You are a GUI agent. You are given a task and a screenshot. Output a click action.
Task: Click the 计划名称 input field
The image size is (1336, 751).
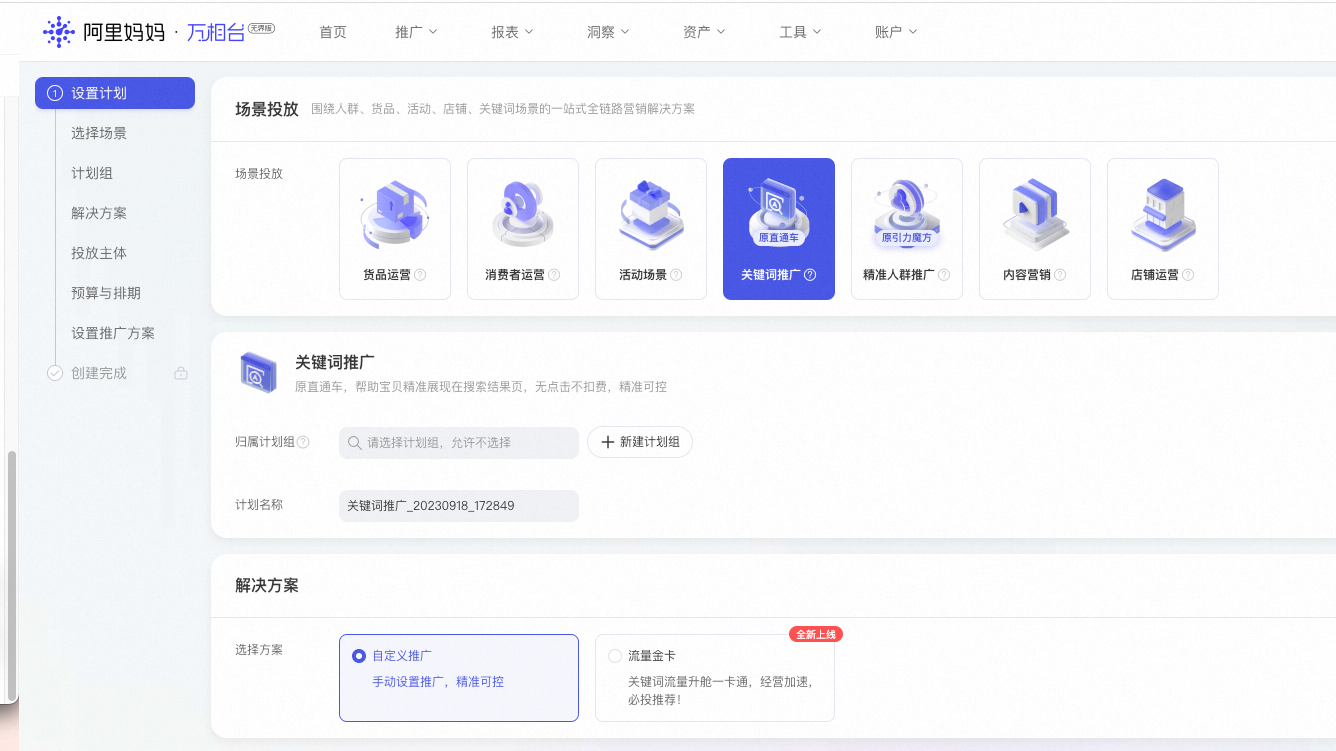coord(459,506)
